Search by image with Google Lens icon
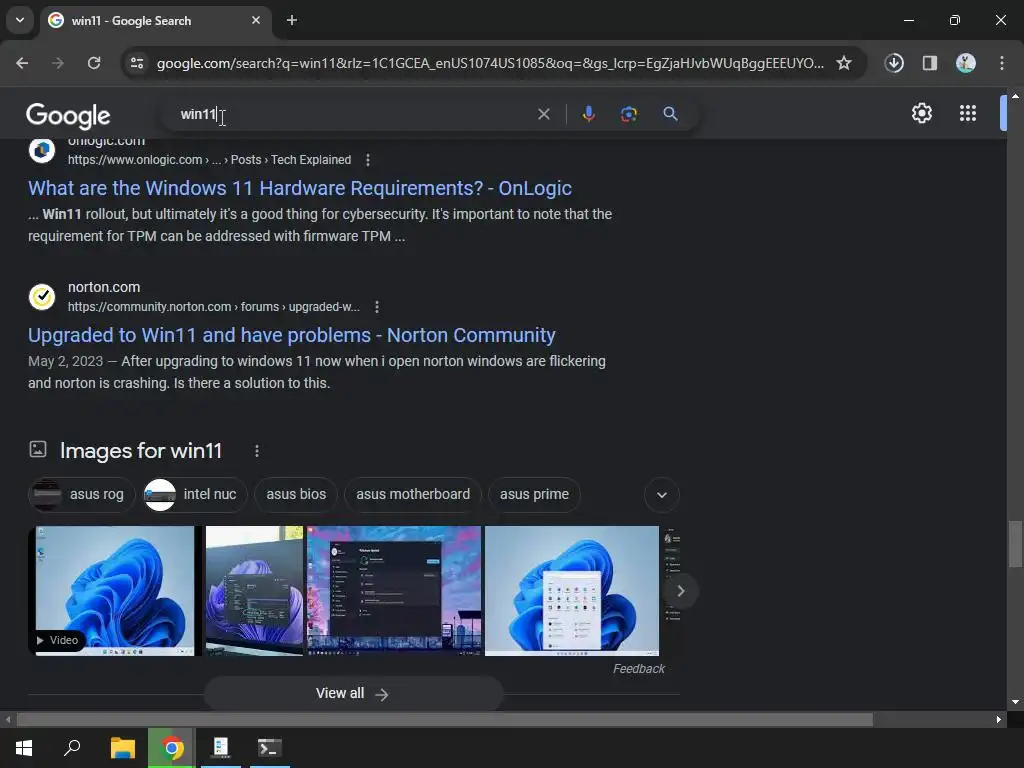The height and width of the screenshot is (768, 1024). pyautogui.click(x=629, y=114)
